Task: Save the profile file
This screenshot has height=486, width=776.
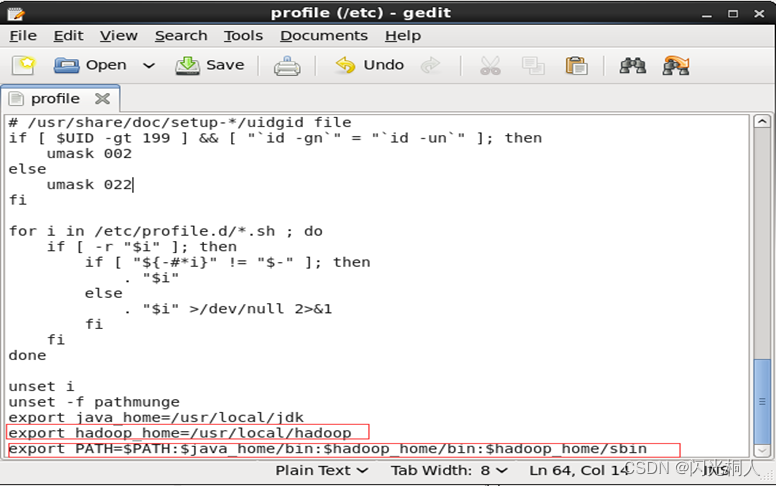Action: 210,65
